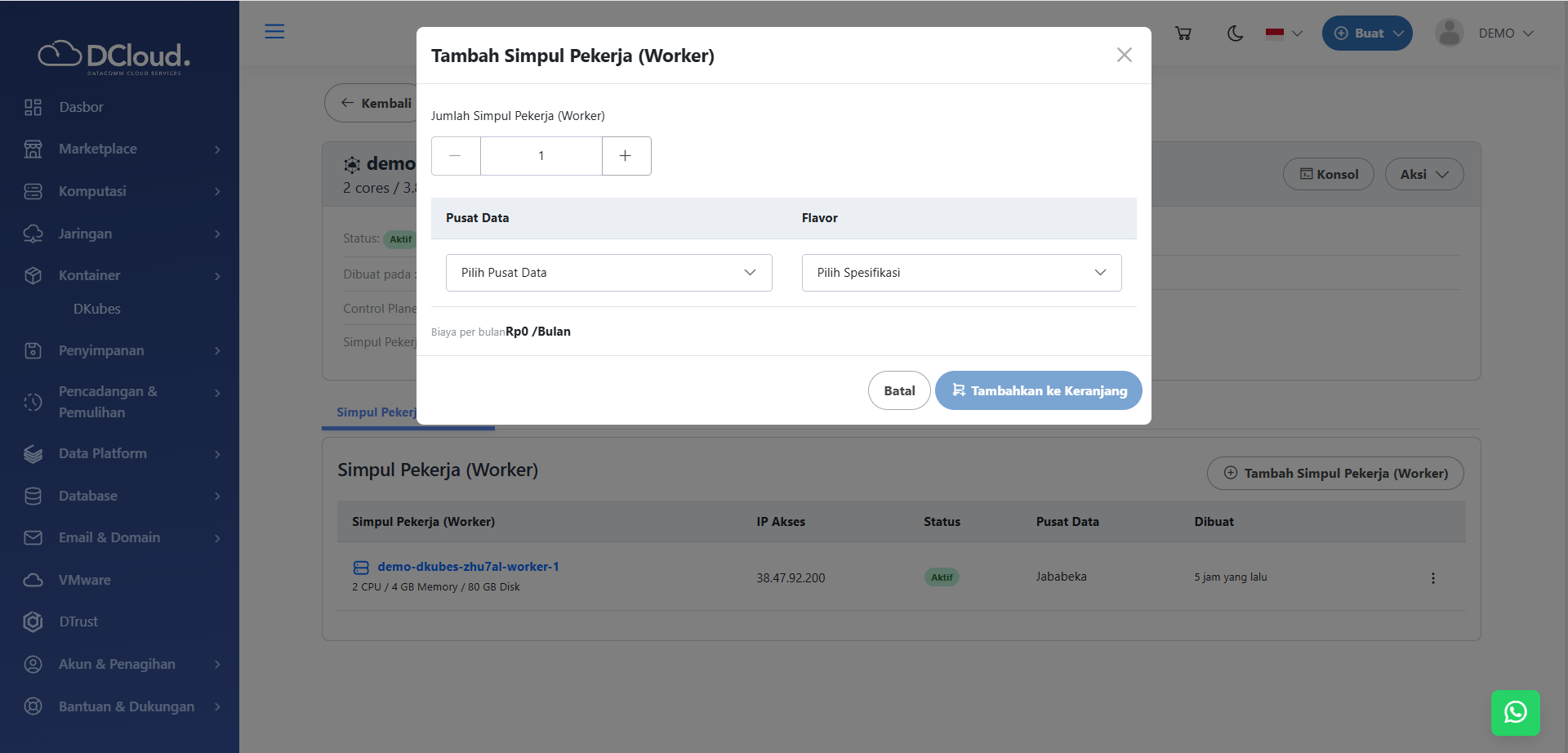Decrease worker node count with minus
The width and height of the screenshot is (1568, 753).
[x=456, y=156]
